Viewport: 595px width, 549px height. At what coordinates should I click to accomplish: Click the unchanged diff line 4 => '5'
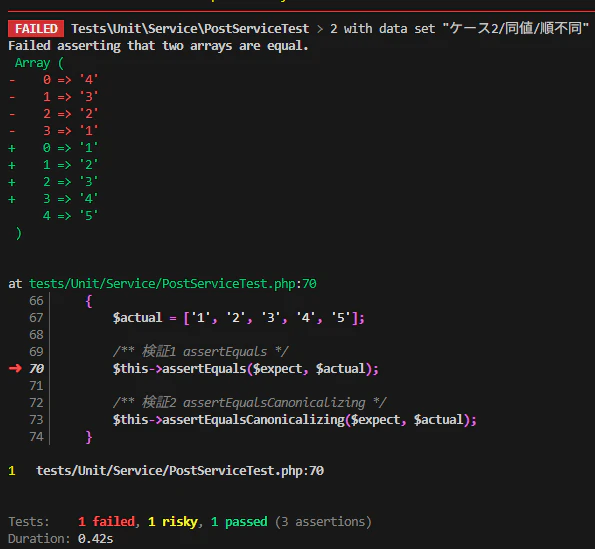point(71,216)
